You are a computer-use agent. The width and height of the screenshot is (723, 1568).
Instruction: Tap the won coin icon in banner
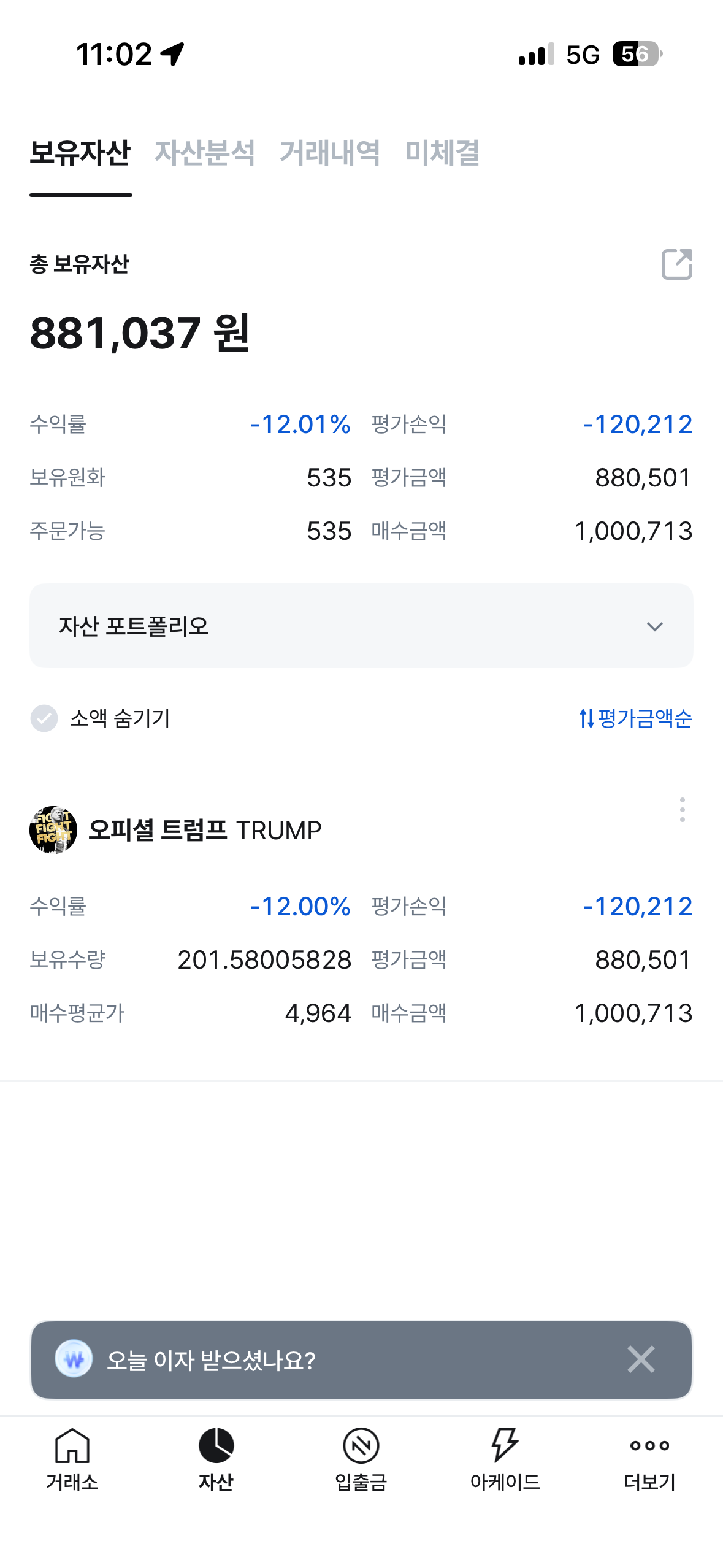coord(74,1359)
